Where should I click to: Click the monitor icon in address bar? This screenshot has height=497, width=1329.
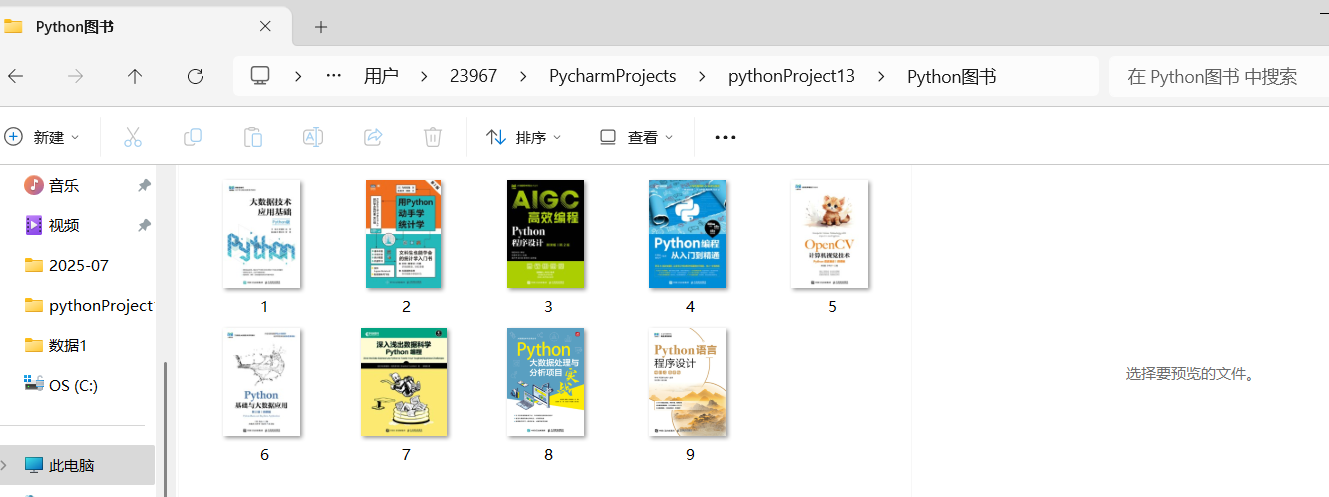261,76
